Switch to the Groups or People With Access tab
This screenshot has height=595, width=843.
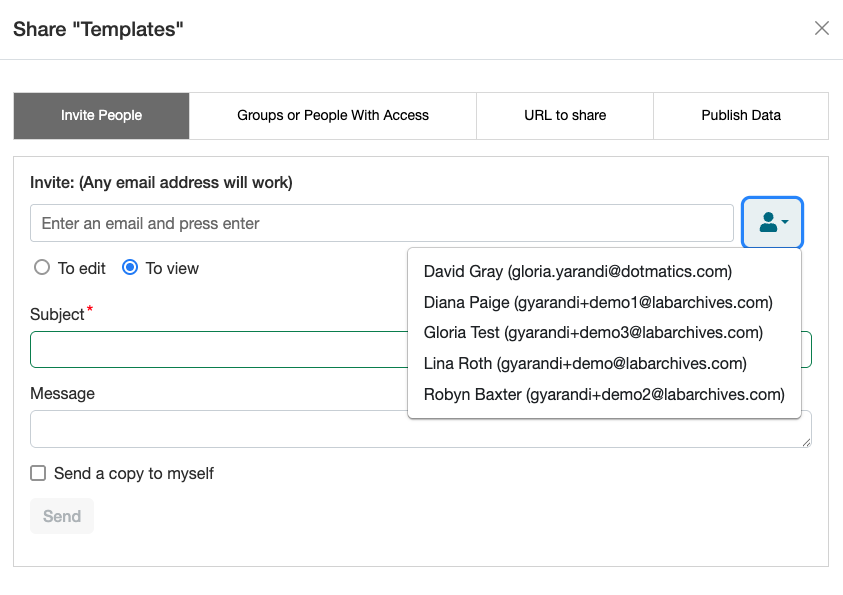331,115
